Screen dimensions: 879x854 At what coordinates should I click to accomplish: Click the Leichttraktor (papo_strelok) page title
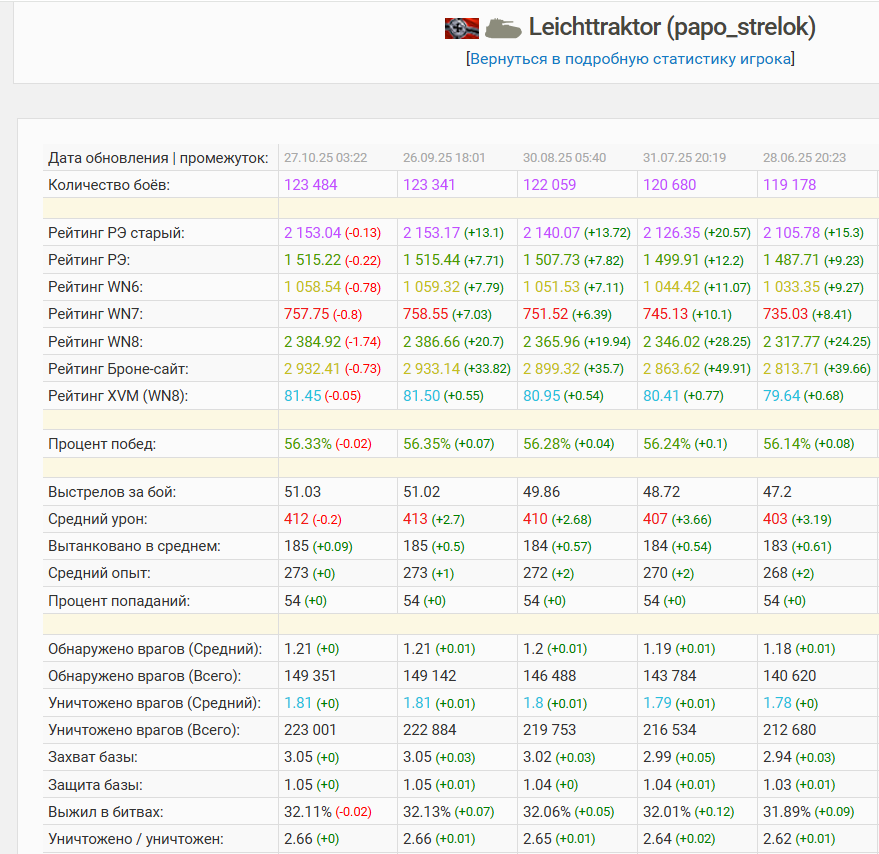[672, 27]
